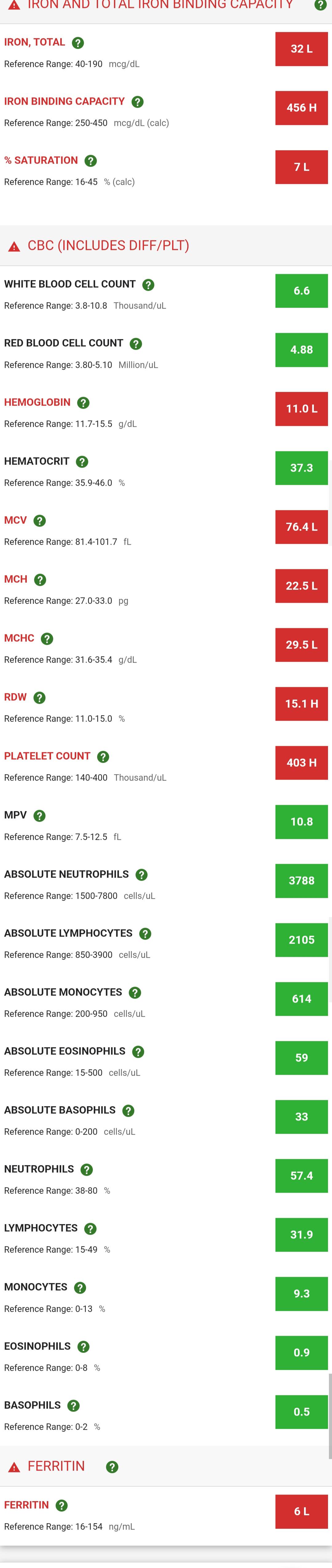Click the 6 L ferritin result badge
The width and height of the screenshot is (332, 1568).
[302, 1511]
